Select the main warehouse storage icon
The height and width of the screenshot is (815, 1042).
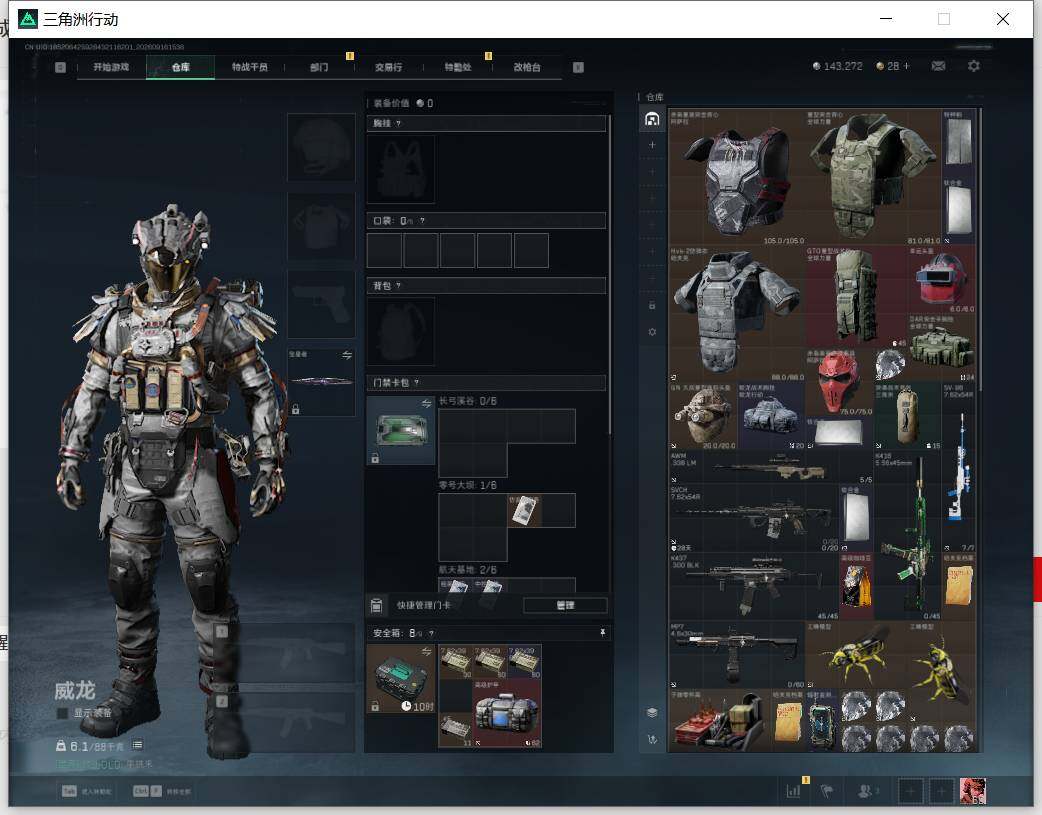652,119
